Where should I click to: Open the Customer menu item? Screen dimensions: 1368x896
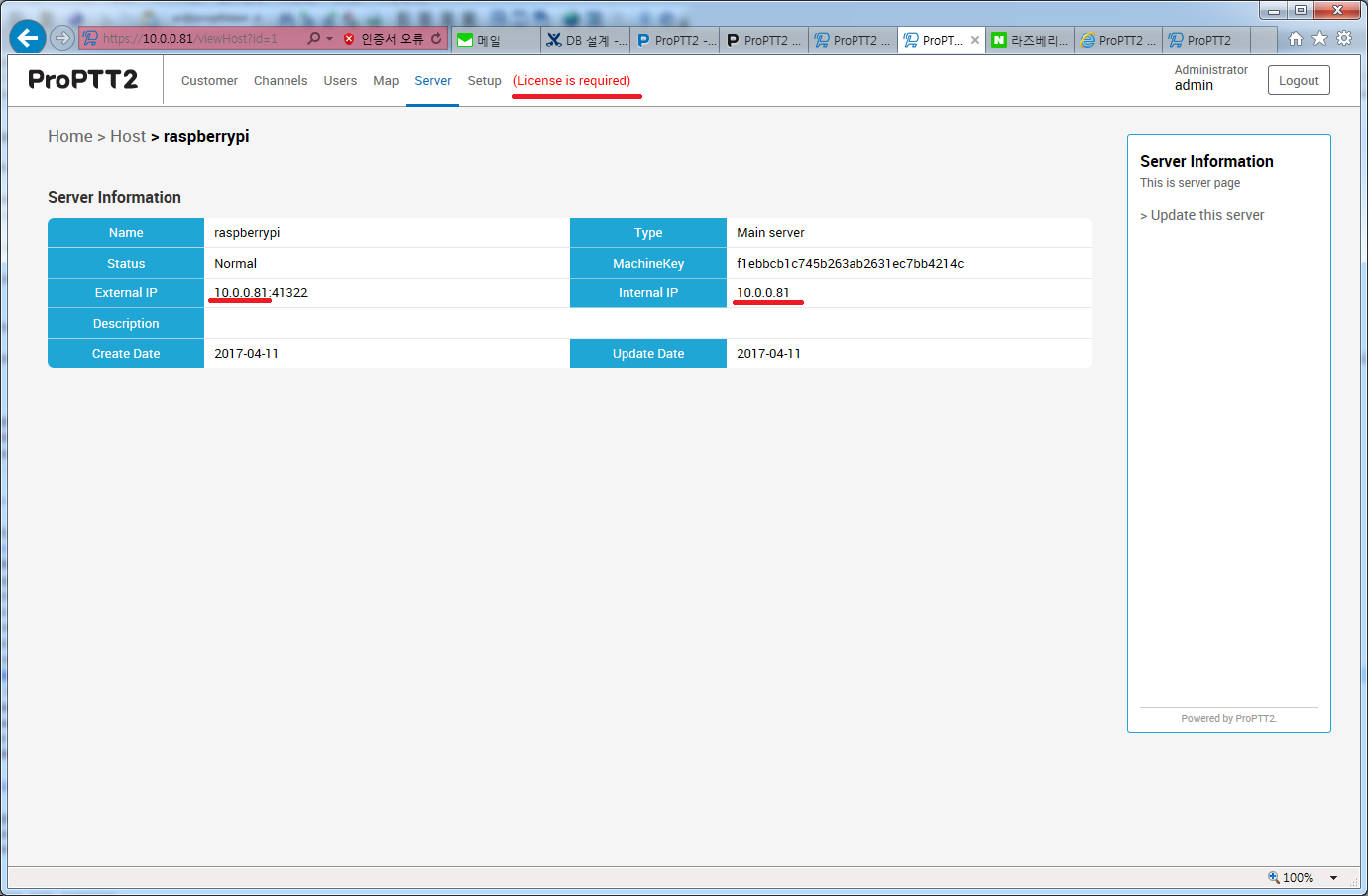coord(209,81)
